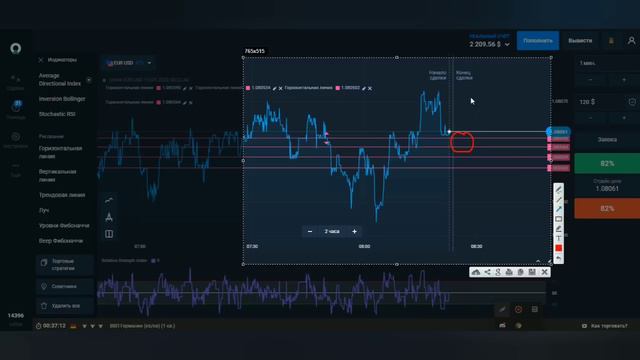This screenshot has width=640, height=360.
Task: Choose the Вертикальная линия drawing tool
Action: coord(57,176)
